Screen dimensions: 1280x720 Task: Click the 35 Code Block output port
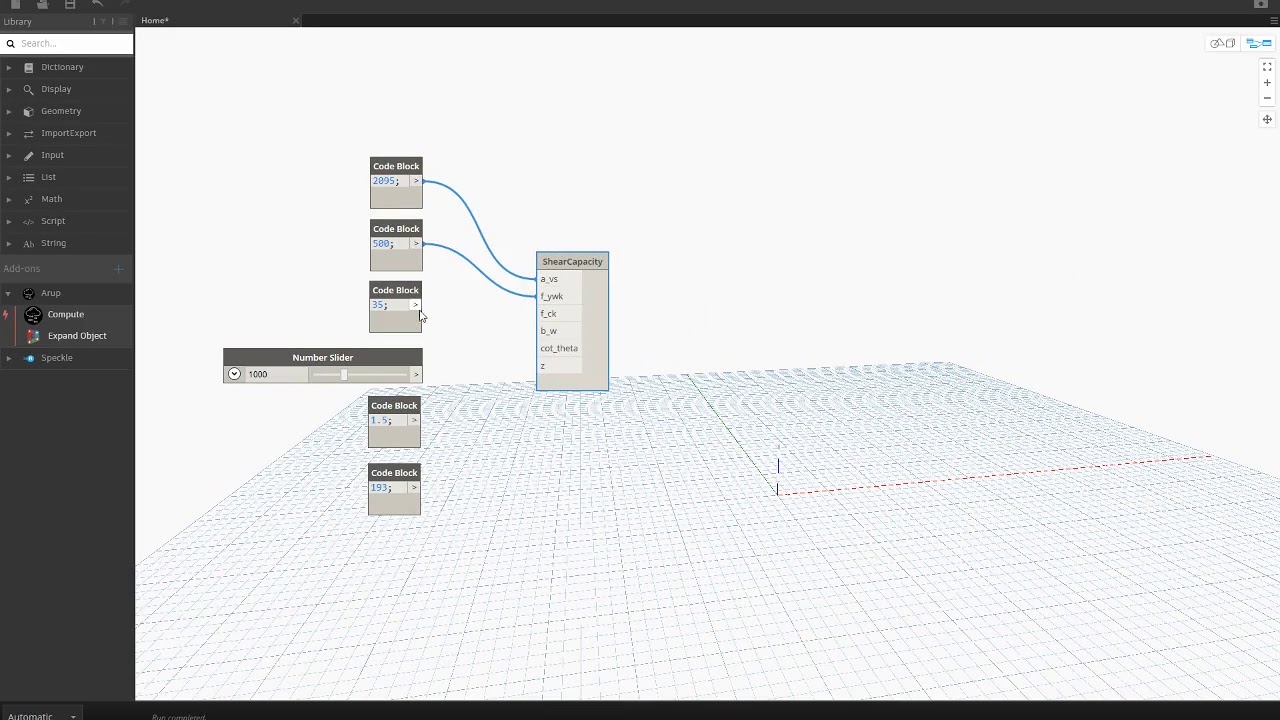pyautogui.click(x=415, y=305)
